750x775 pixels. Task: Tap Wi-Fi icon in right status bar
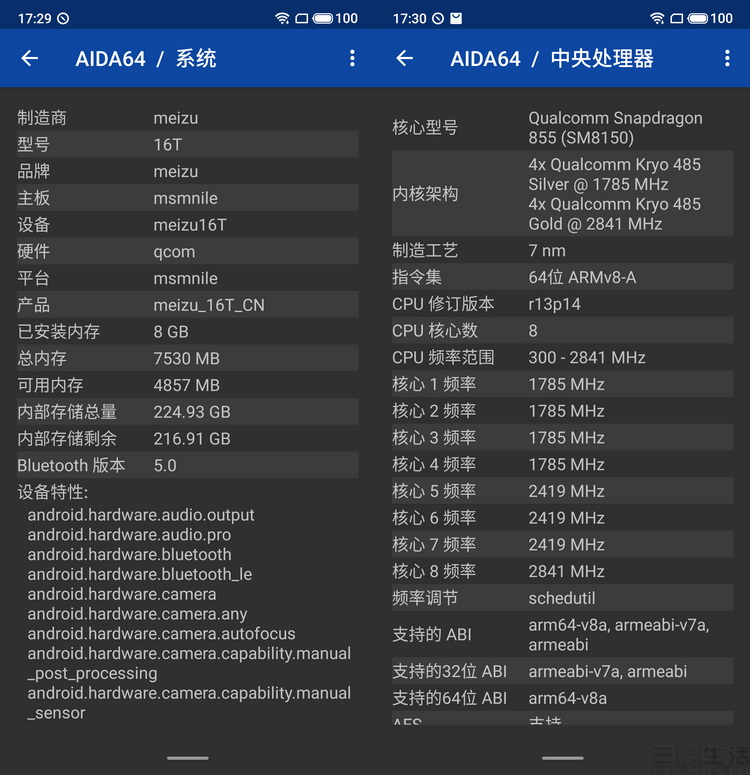click(657, 19)
